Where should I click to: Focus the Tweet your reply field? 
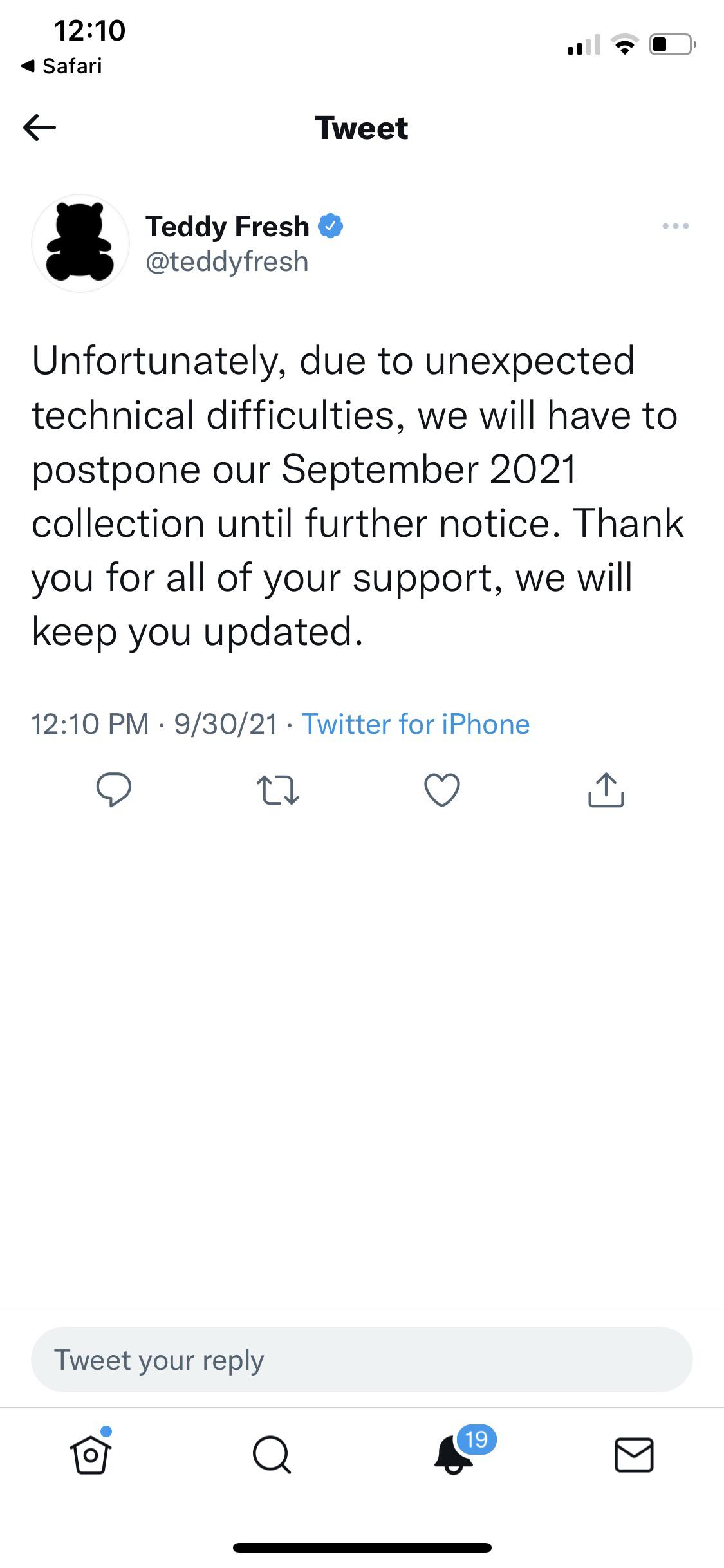362,1359
